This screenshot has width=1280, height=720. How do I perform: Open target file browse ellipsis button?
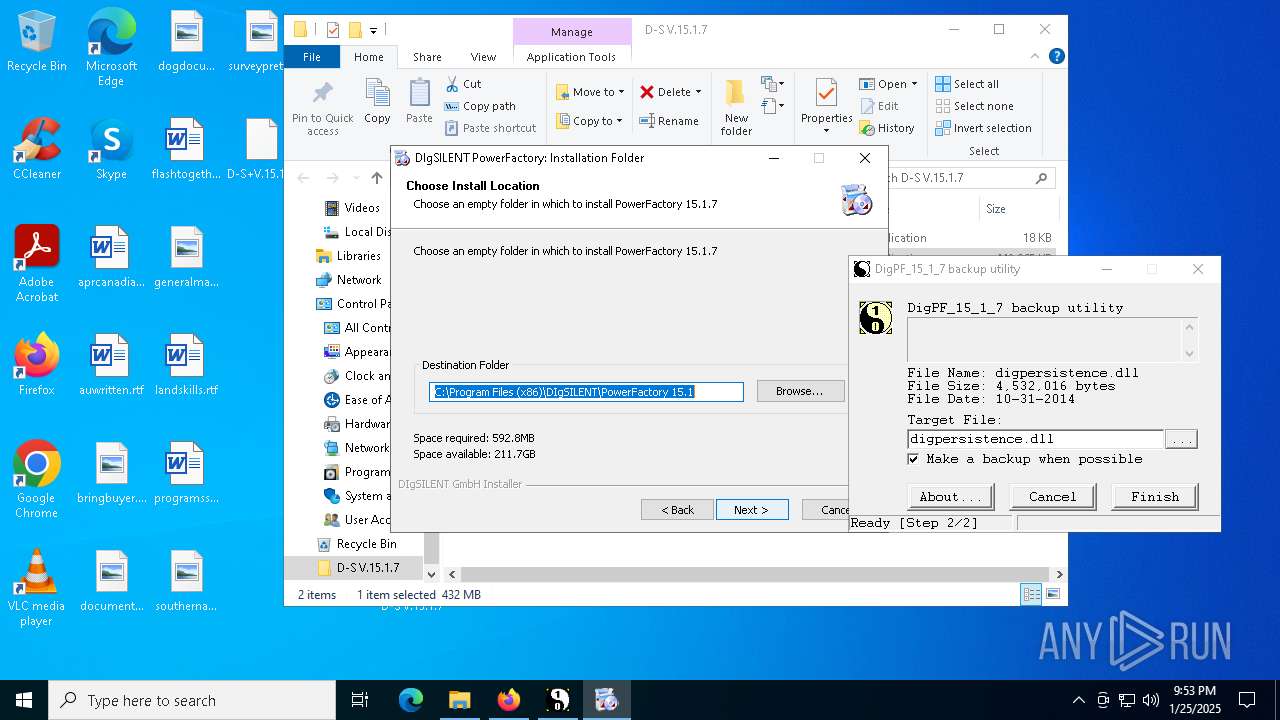[x=1181, y=439]
